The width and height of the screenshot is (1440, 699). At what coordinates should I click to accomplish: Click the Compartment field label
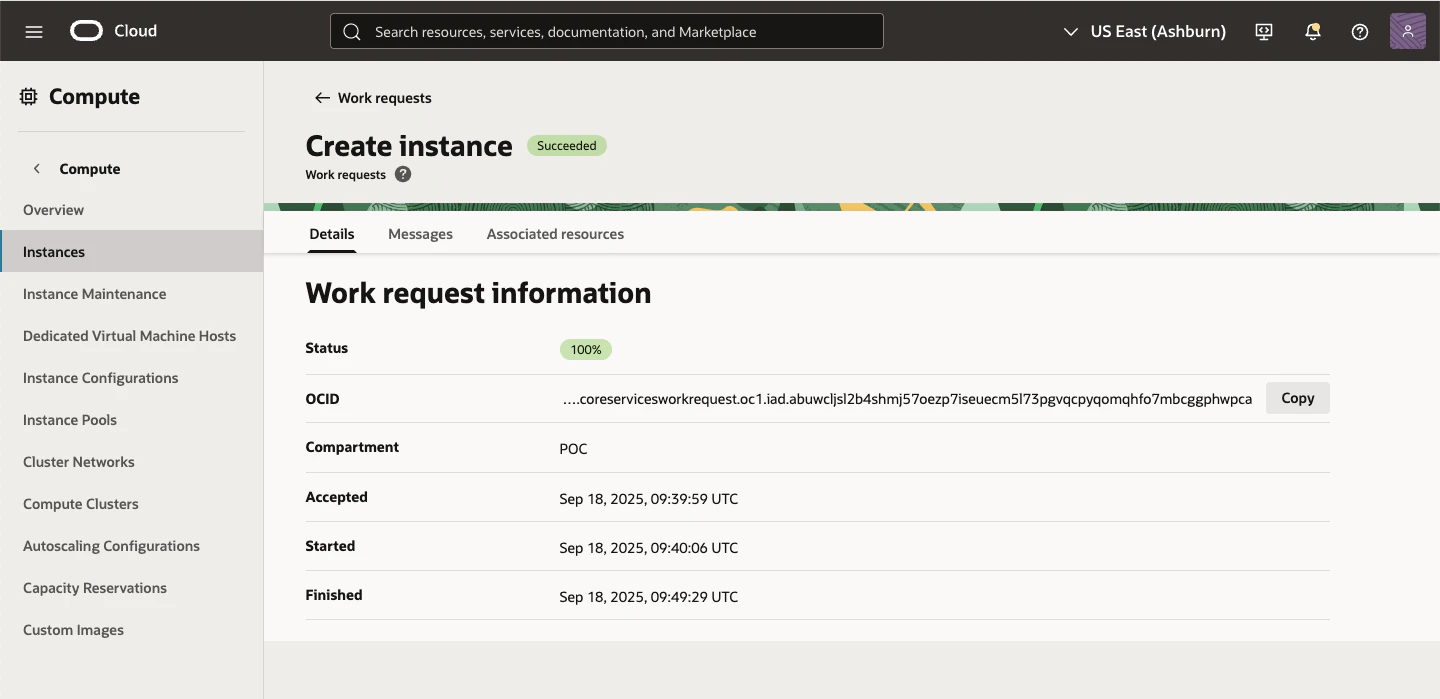coord(352,447)
